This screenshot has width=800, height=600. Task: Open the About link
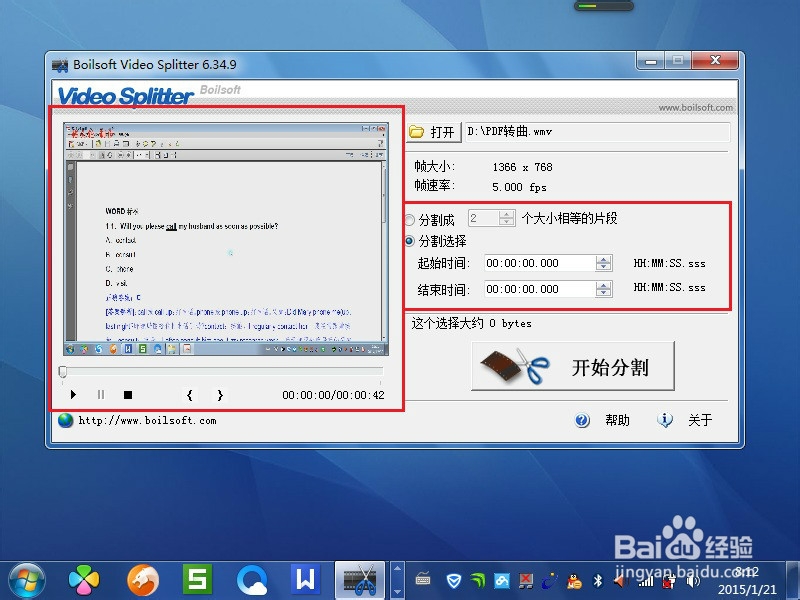point(699,420)
